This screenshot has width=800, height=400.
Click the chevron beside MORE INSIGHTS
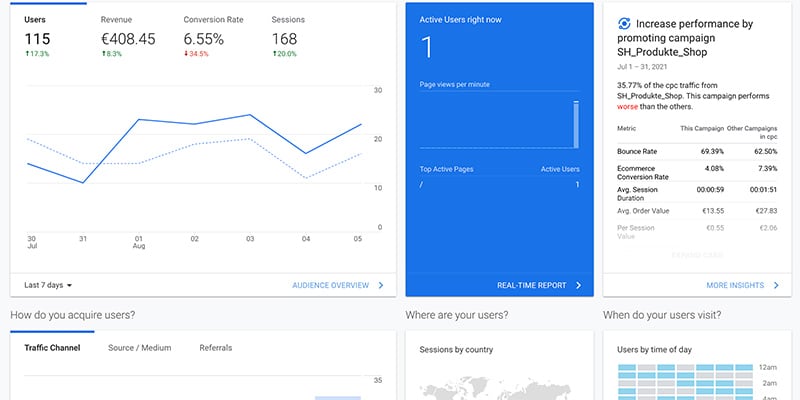click(776, 285)
